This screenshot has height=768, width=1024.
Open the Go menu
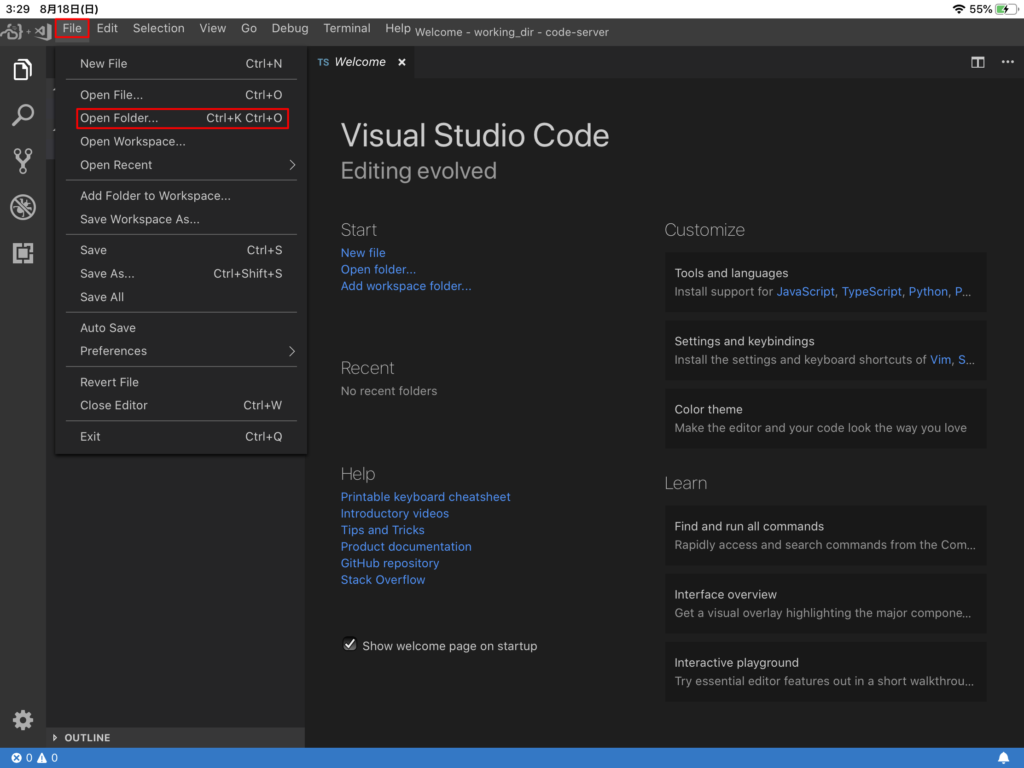tap(249, 29)
